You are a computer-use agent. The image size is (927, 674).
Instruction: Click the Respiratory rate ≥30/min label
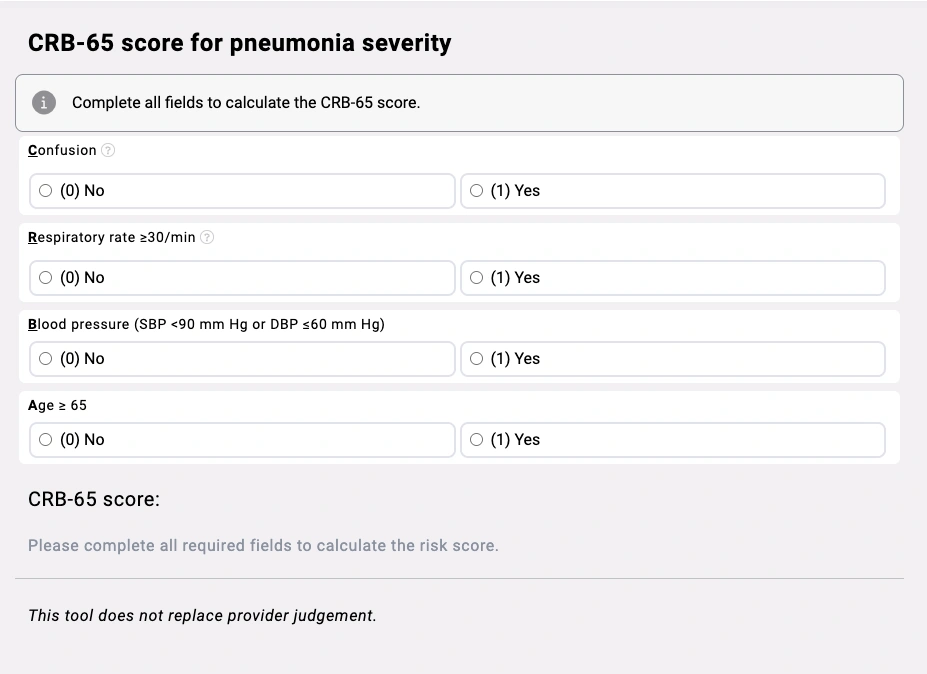click(111, 237)
